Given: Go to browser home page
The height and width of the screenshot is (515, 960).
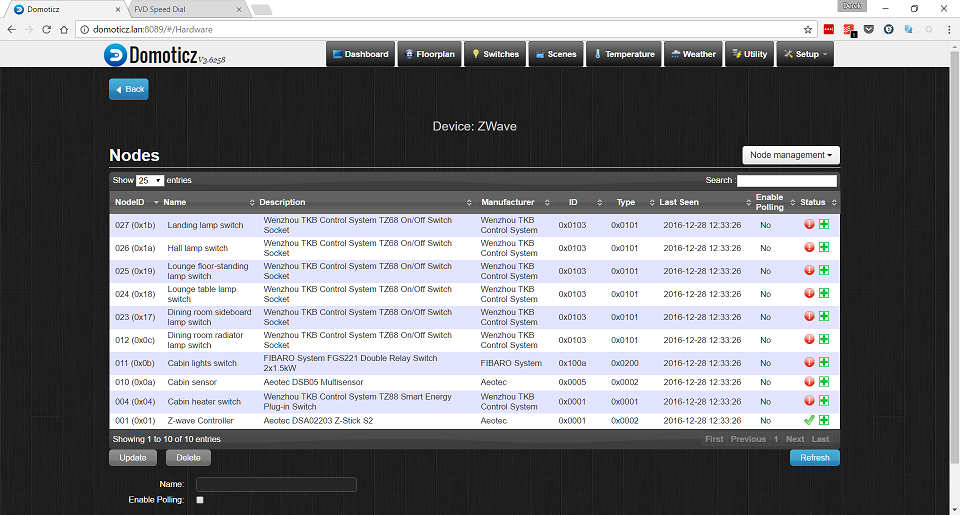Looking at the screenshot, I should tap(64, 29).
